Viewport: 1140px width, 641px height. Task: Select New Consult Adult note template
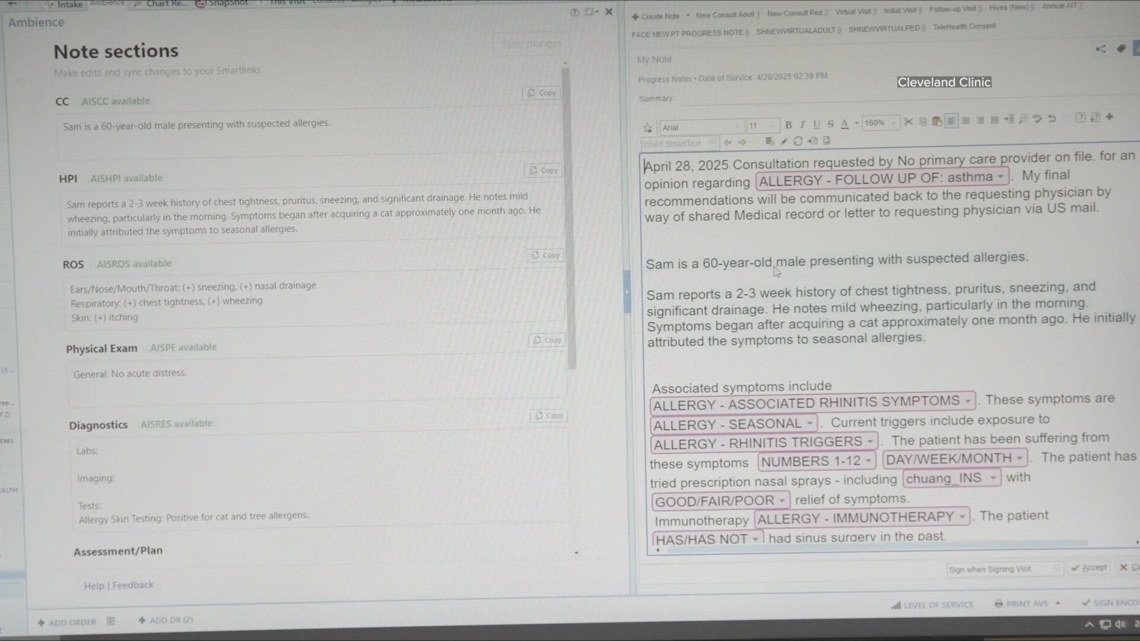[725, 15]
